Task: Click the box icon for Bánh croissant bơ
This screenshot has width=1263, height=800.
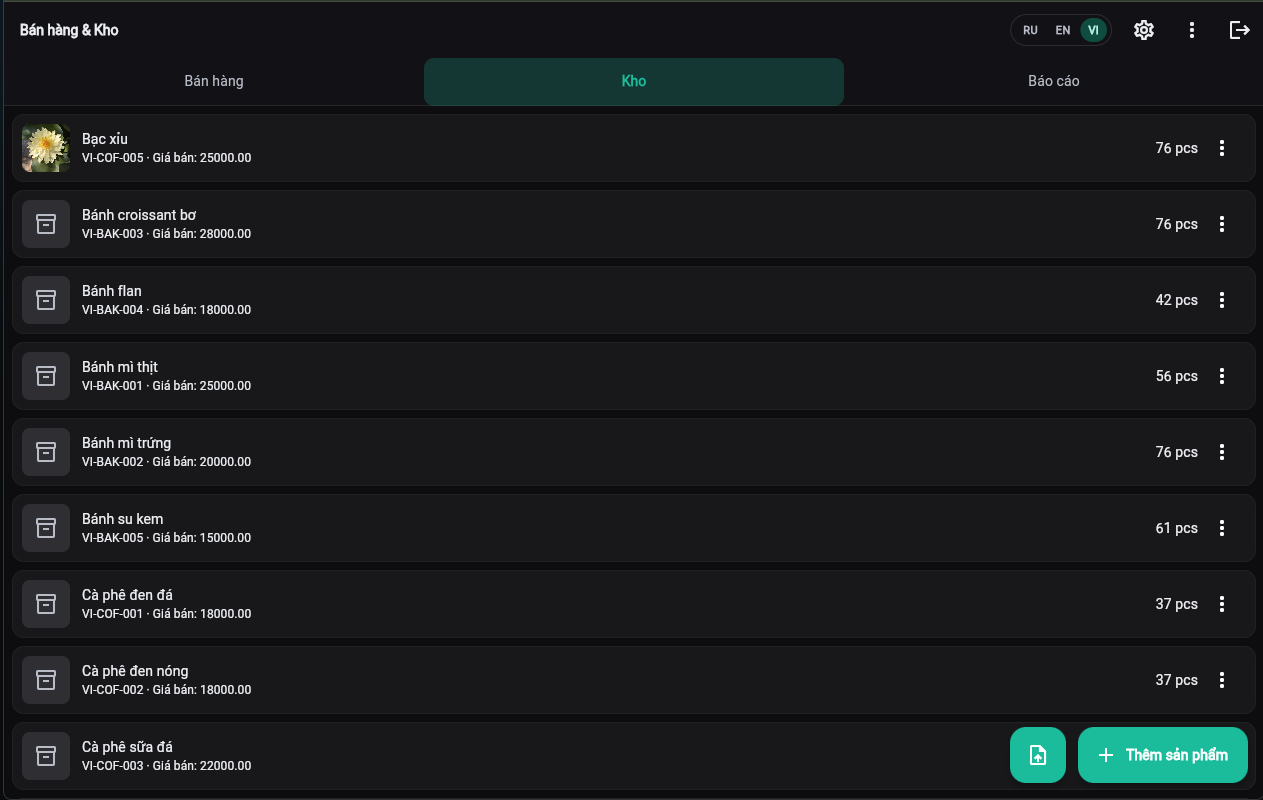Action: coord(46,224)
